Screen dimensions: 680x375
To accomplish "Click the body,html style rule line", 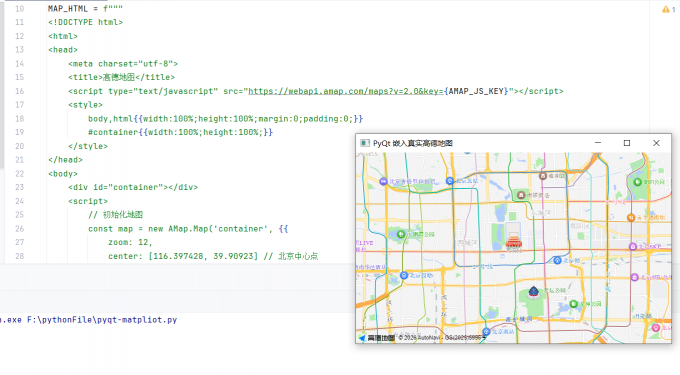I will click(226, 119).
